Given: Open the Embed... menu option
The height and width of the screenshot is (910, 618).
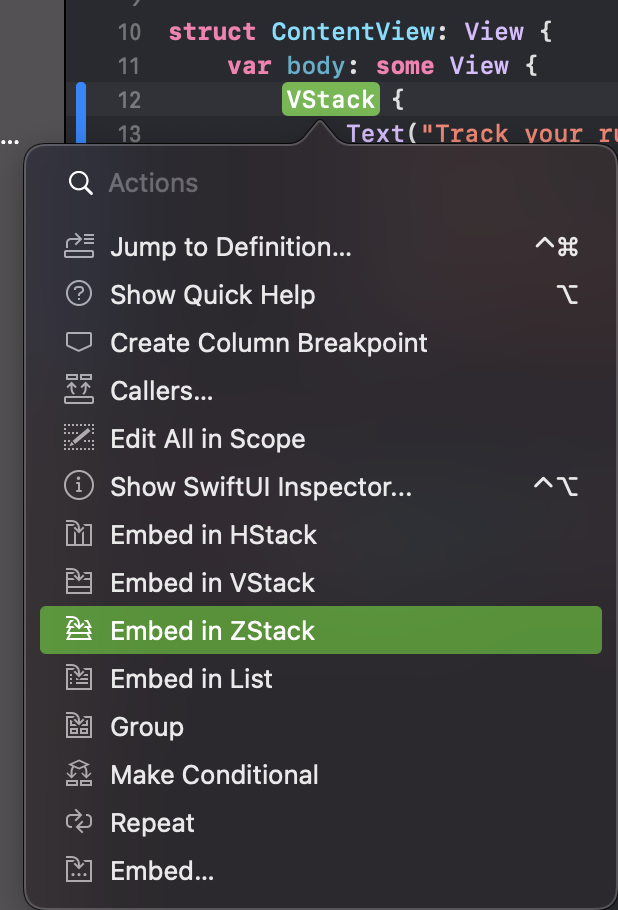Looking at the screenshot, I should (162, 871).
